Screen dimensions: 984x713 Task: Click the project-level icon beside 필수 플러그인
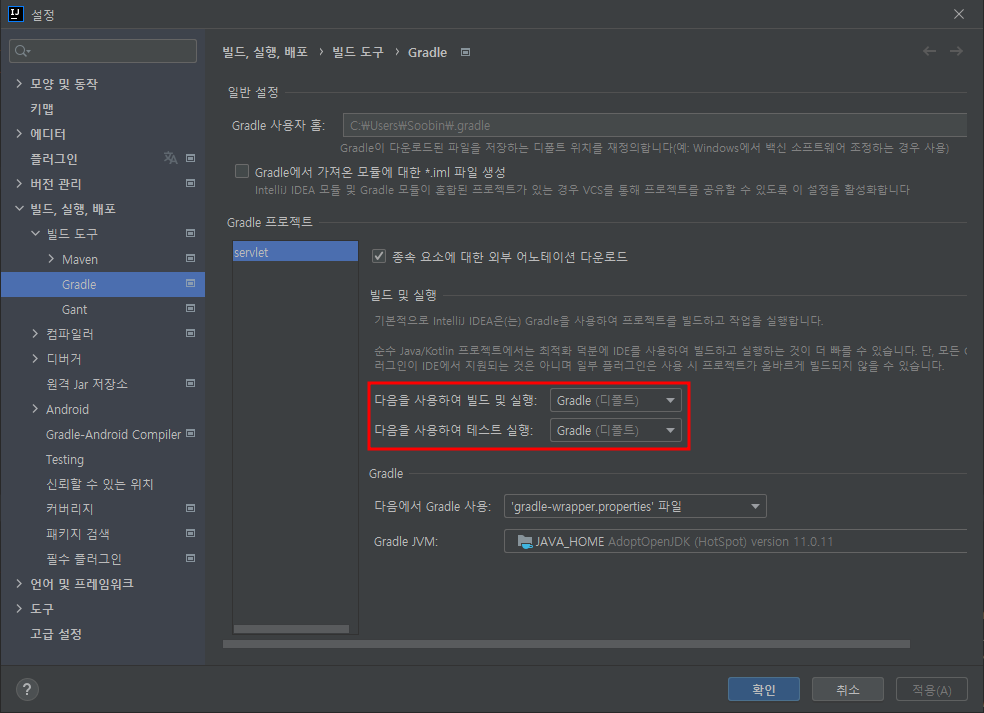pos(191,558)
